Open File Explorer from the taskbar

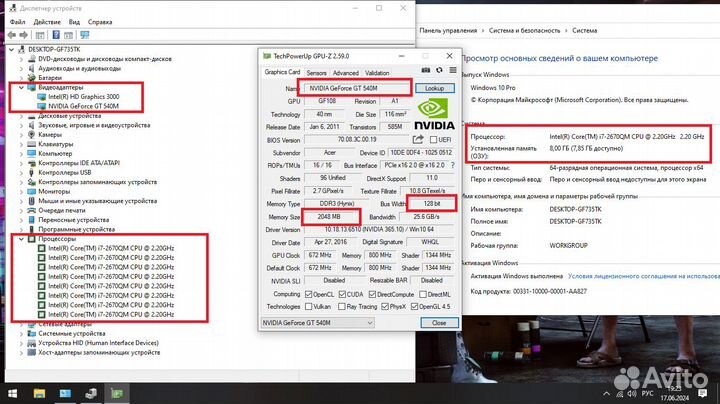39,393
